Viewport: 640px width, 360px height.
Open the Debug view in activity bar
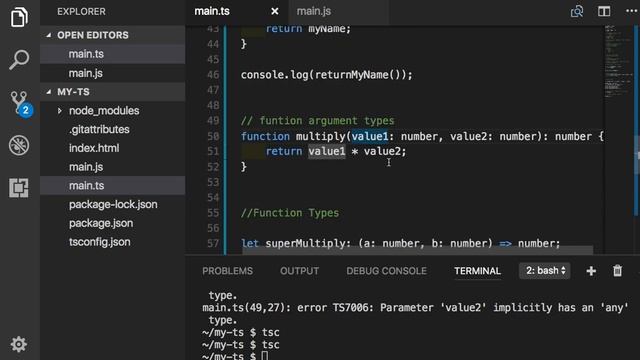(x=19, y=145)
